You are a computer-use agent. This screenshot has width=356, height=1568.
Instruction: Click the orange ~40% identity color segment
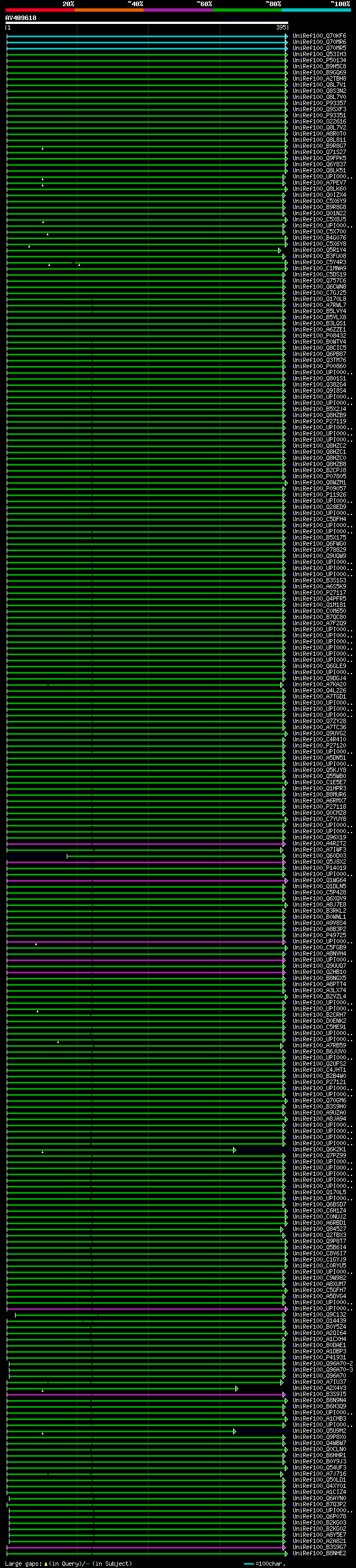(x=109, y=10)
